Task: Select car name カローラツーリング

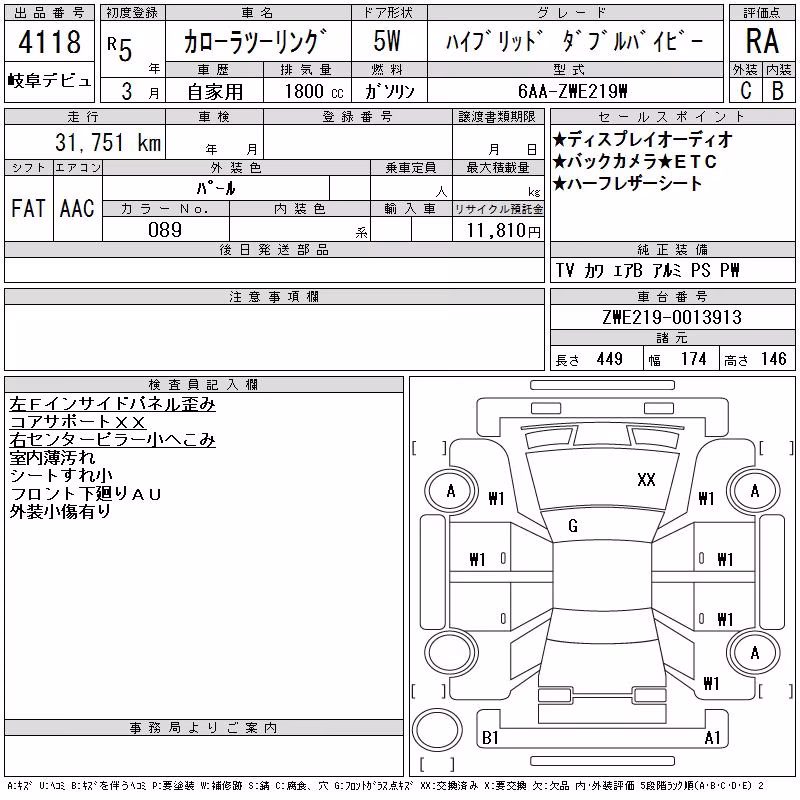Action: pyautogui.click(x=255, y=41)
